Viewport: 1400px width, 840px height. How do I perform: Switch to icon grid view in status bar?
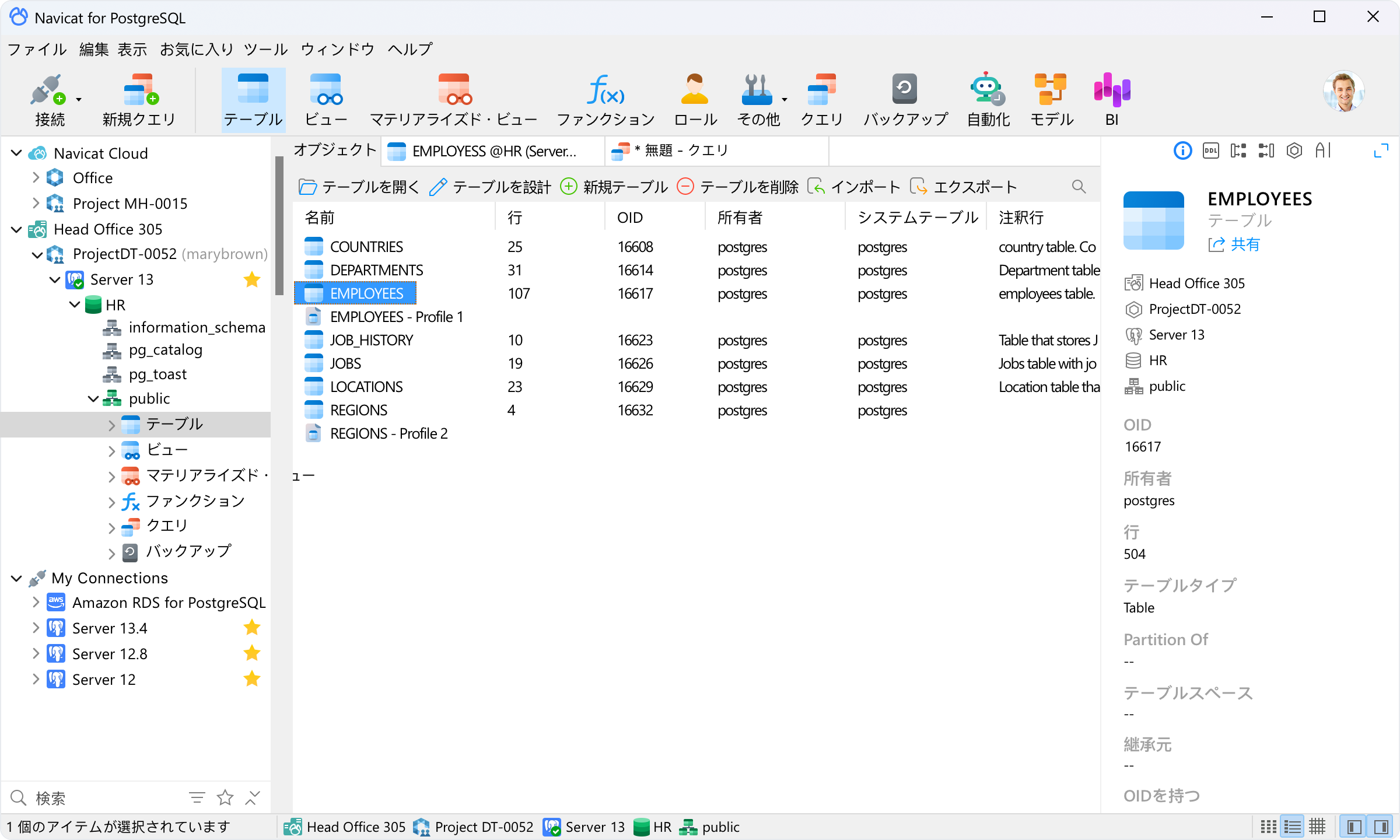(1268, 827)
